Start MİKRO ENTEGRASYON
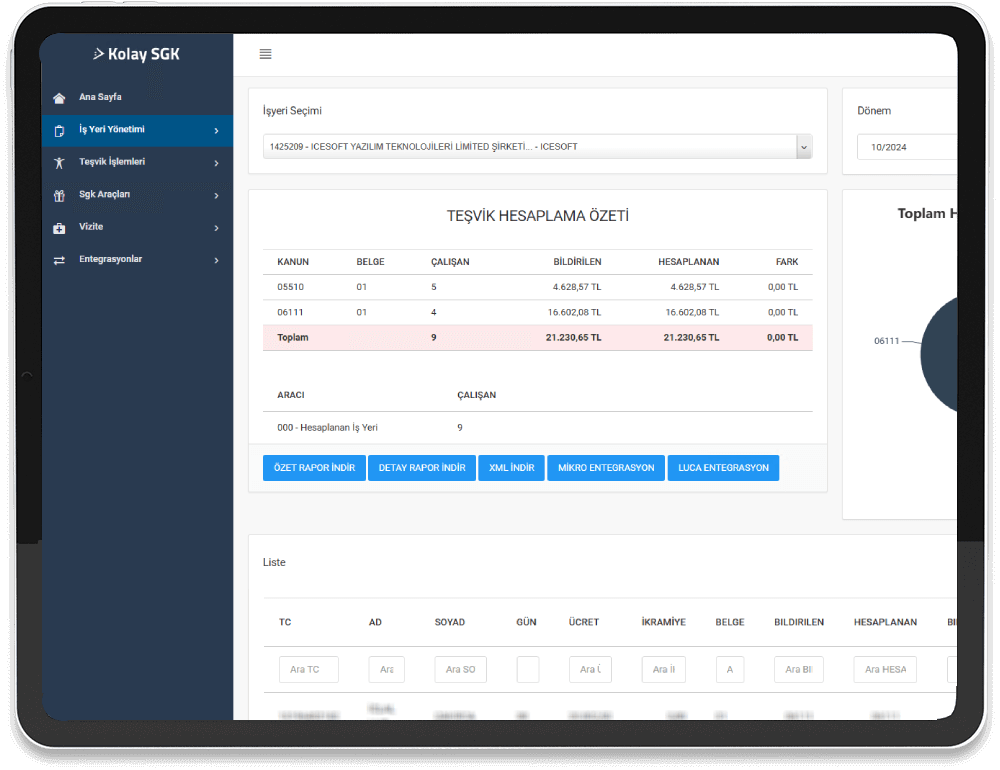Viewport: 1000px width, 770px height. pos(605,468)
